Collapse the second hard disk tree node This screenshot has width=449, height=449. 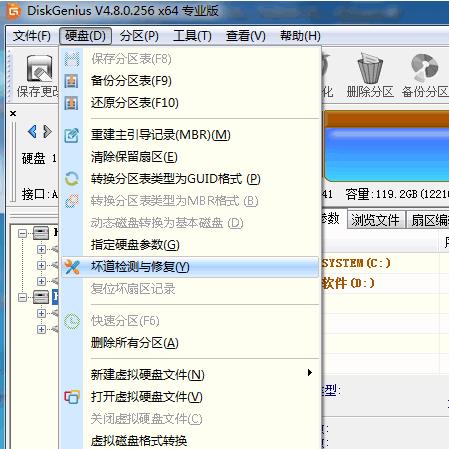click(x=22, y=297)
